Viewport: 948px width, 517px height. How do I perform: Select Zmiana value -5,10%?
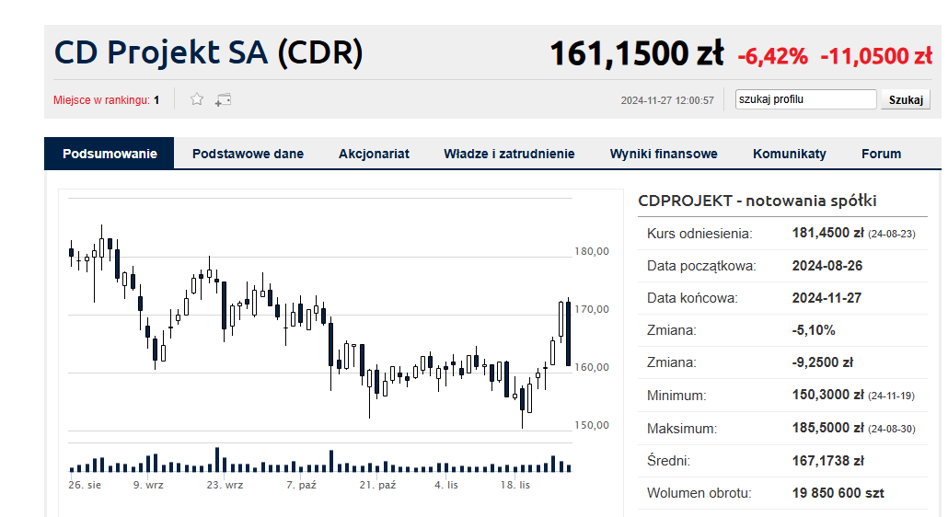point(814,330)
